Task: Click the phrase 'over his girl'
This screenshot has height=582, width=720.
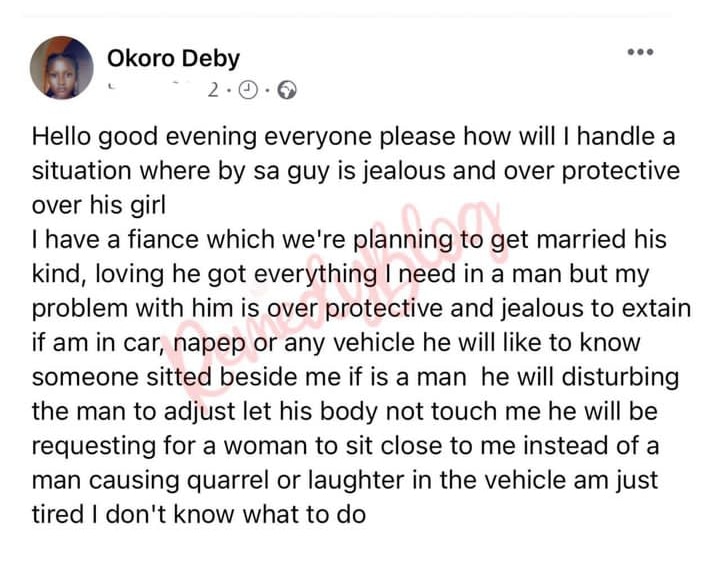Action: click(99, 205)
